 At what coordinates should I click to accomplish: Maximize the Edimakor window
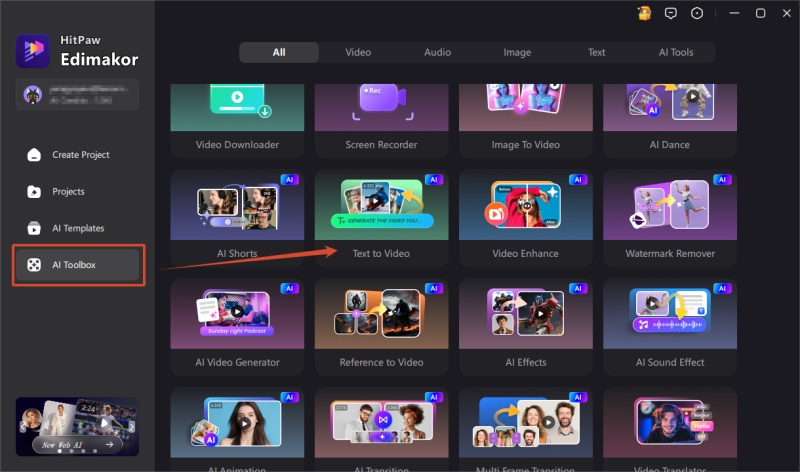[760, 13]
